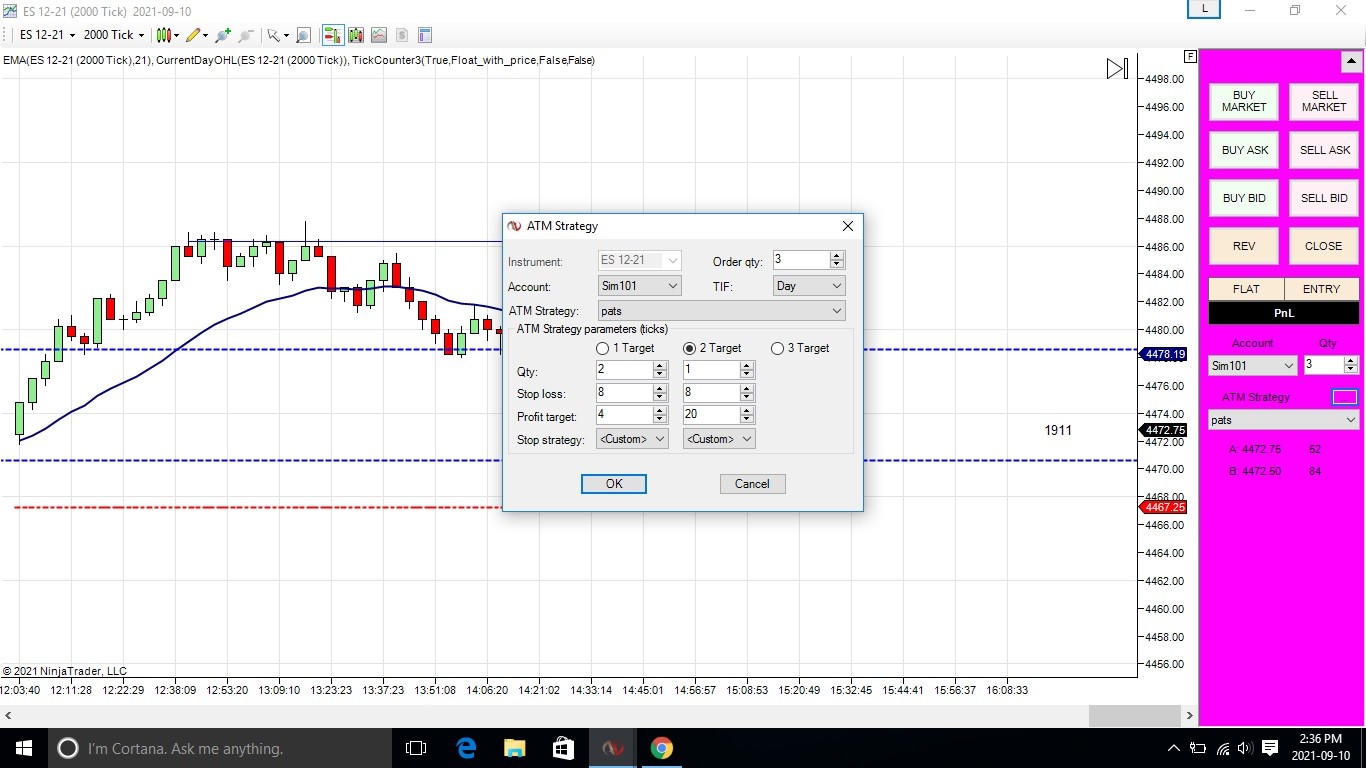
Task: Open the zoom frame magnifier tool
Action: pos(304,35)
